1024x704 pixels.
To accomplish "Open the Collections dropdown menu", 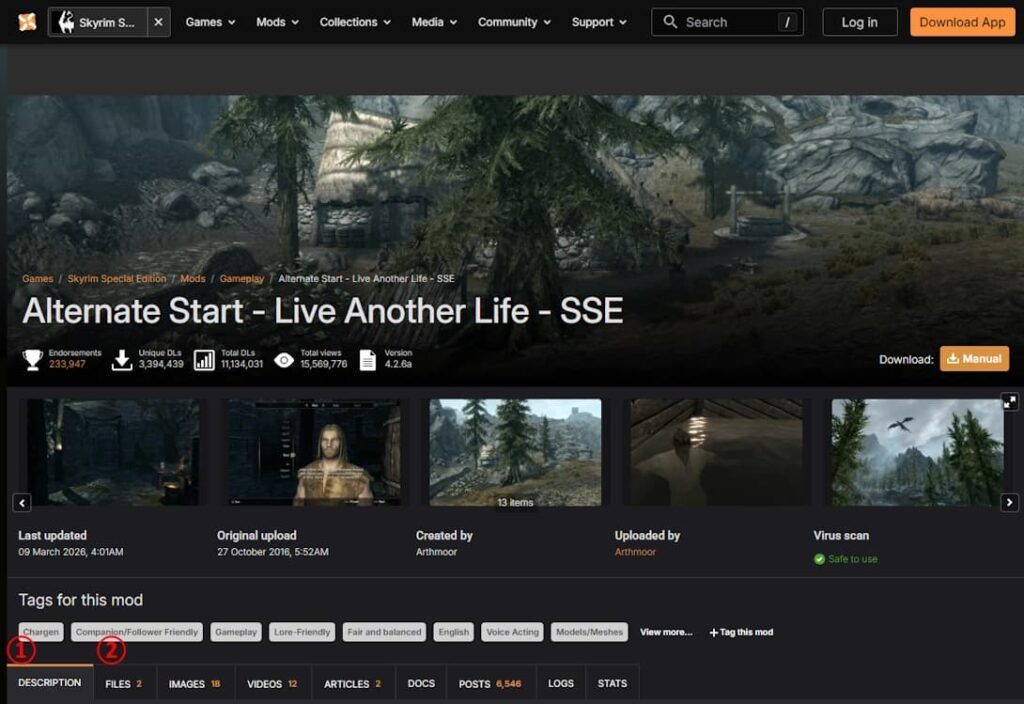I will coord(356,22).
